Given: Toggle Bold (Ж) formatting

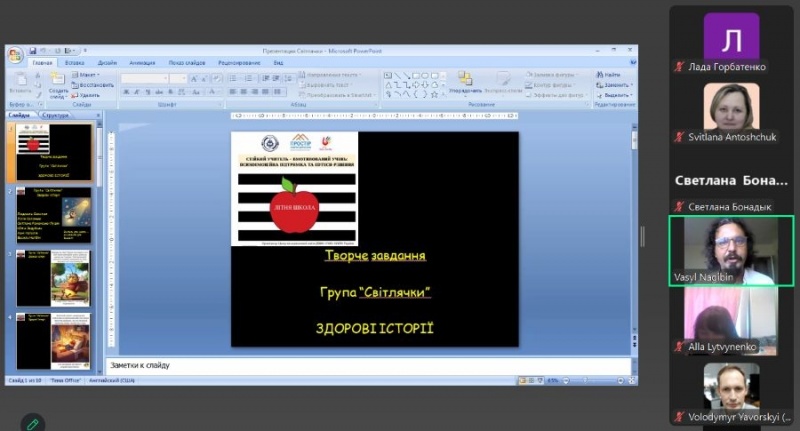Looking at the screenshot, I should point(126,92).
